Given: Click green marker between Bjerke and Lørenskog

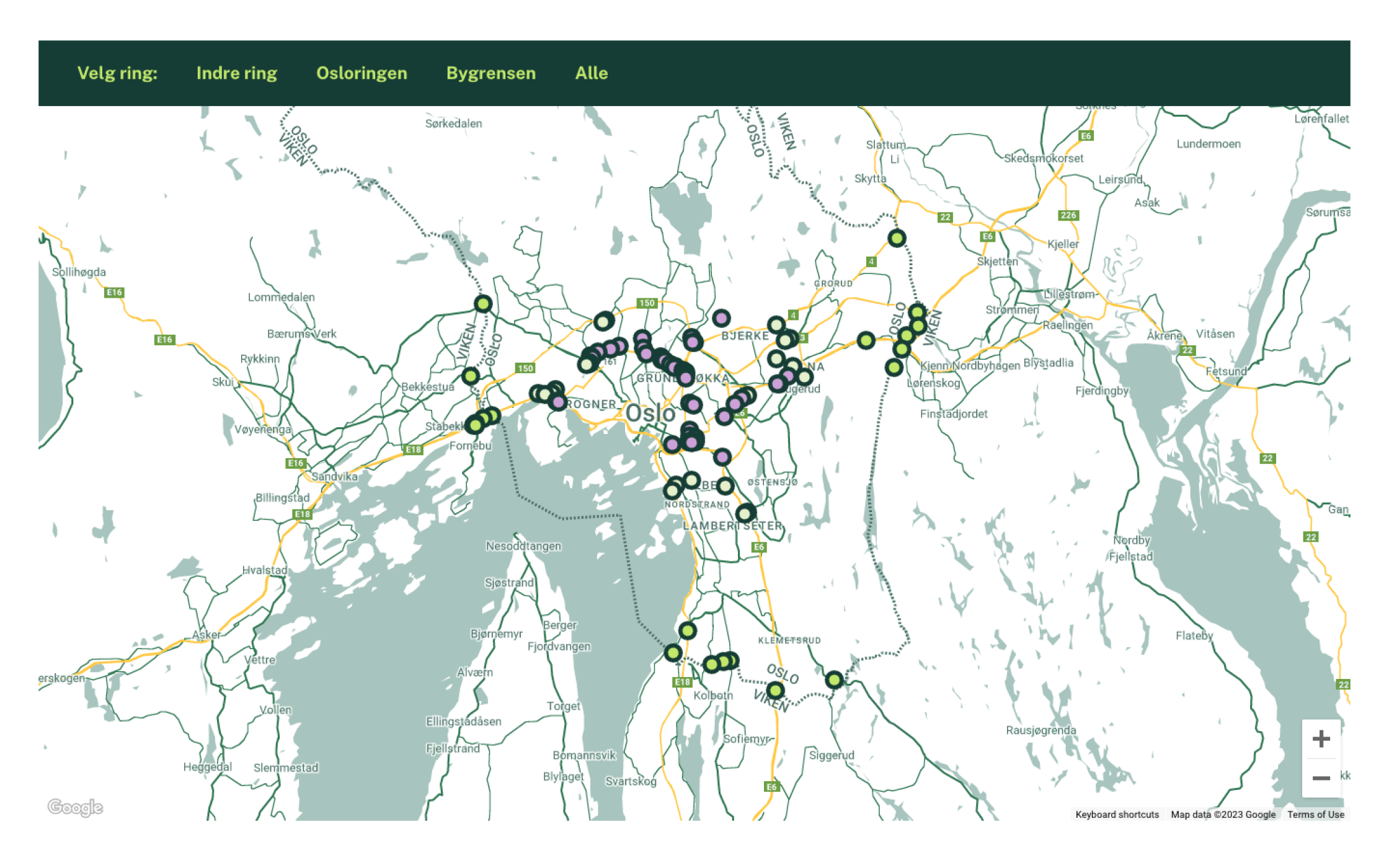Looking at the screenshot, I should 866,340.
